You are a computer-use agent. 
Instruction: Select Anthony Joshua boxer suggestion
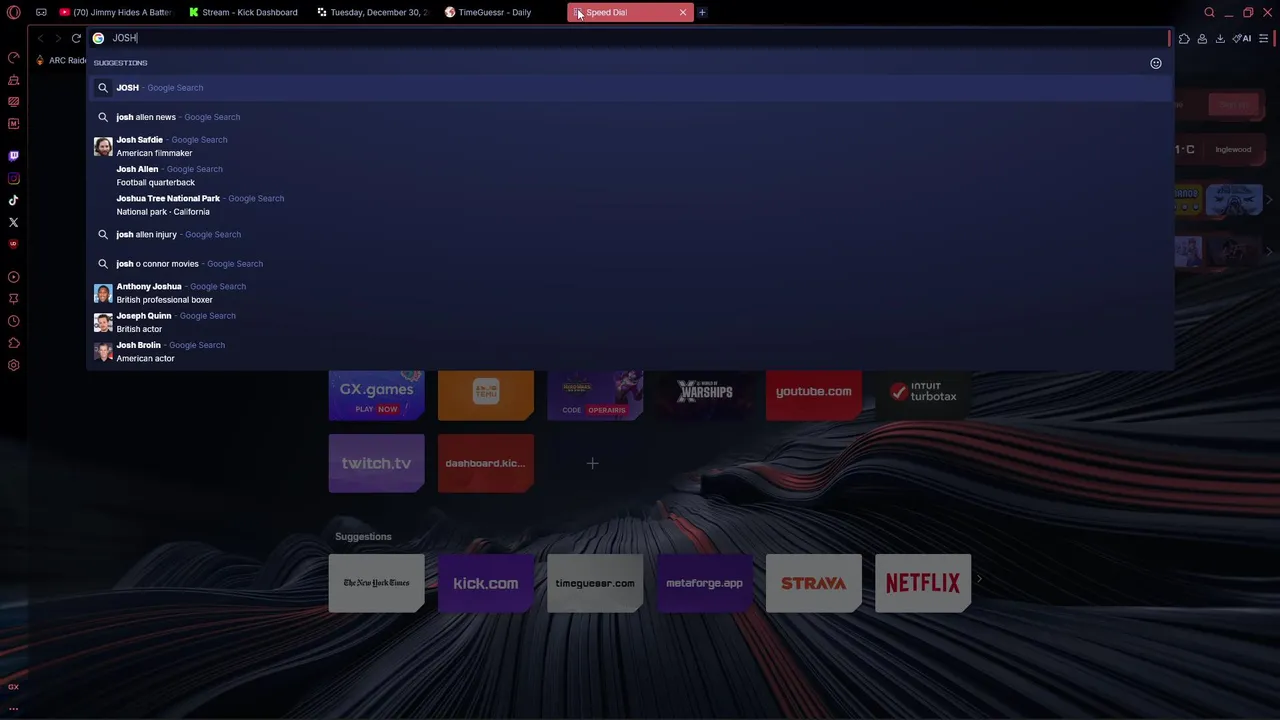point(630,293)
